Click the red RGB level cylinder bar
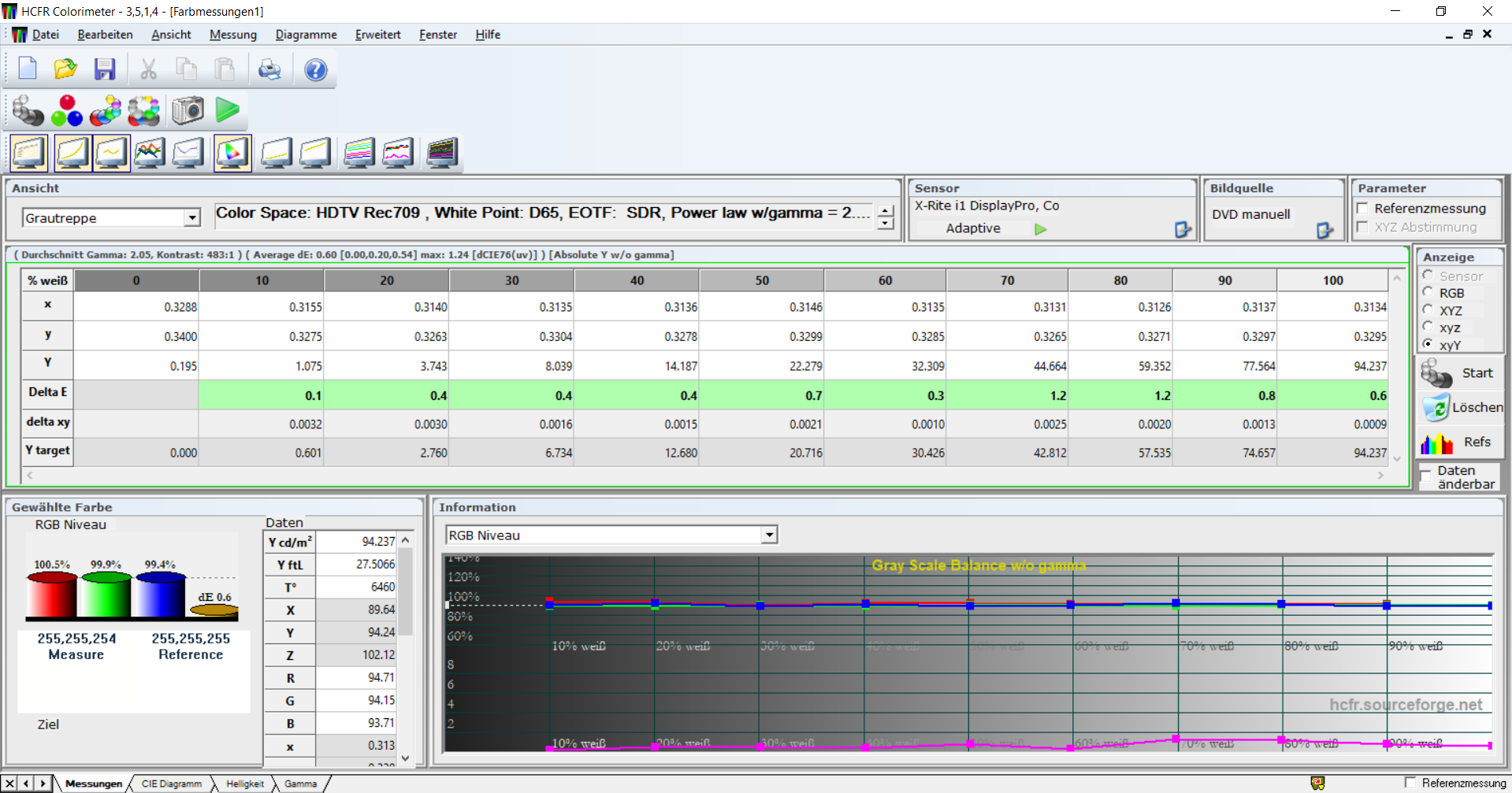The height and width of the screenshot is (793, 1512). [52, 596]
